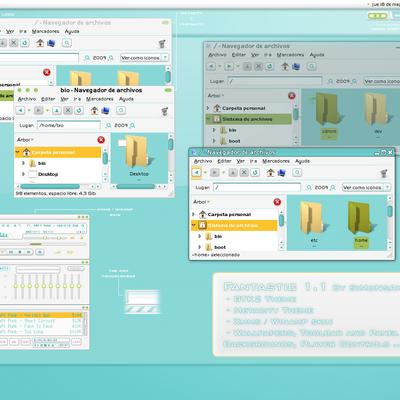Image resolution: width=400 pixels, height=400 pixels.
Task: Click Forward arrow in the teal-titled front window
Action: [215, 172]
